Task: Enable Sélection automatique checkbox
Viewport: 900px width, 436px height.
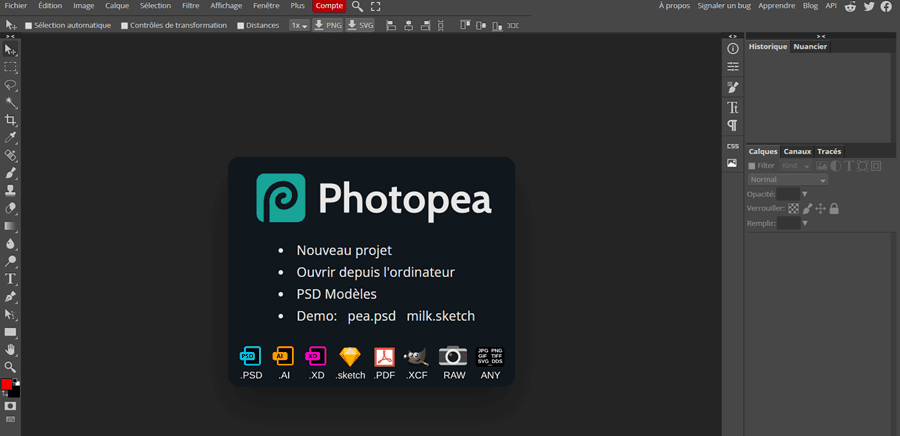Action: click(29, 26)
